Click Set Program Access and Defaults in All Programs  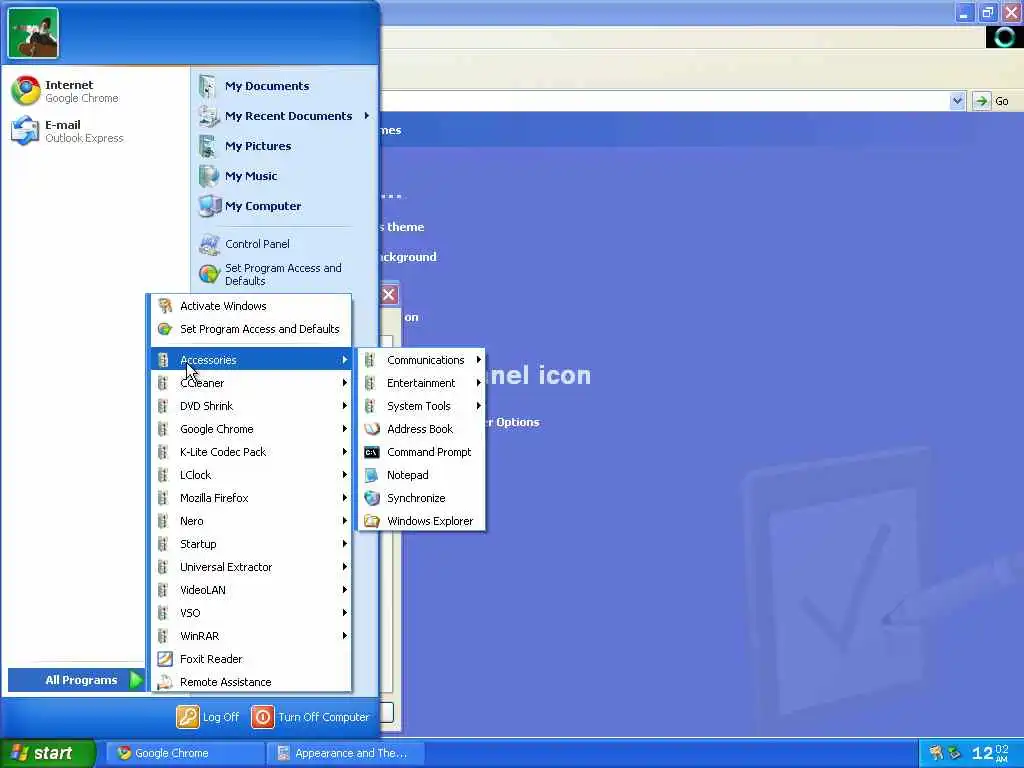(251, 329)
